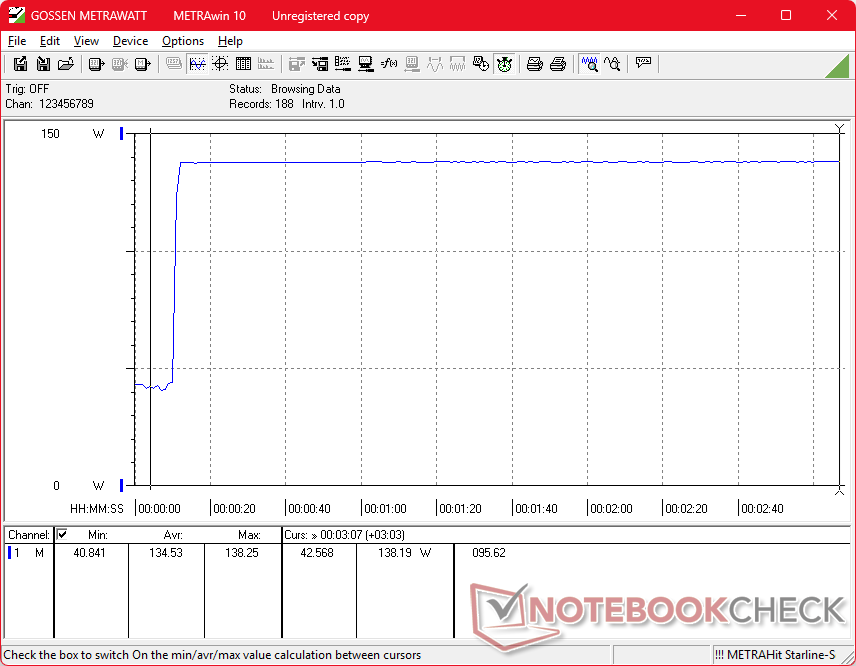Viewport: 856px width, 666px height.
Task: Select the Y-t waveform chart view icon
Action: point(197,64)
